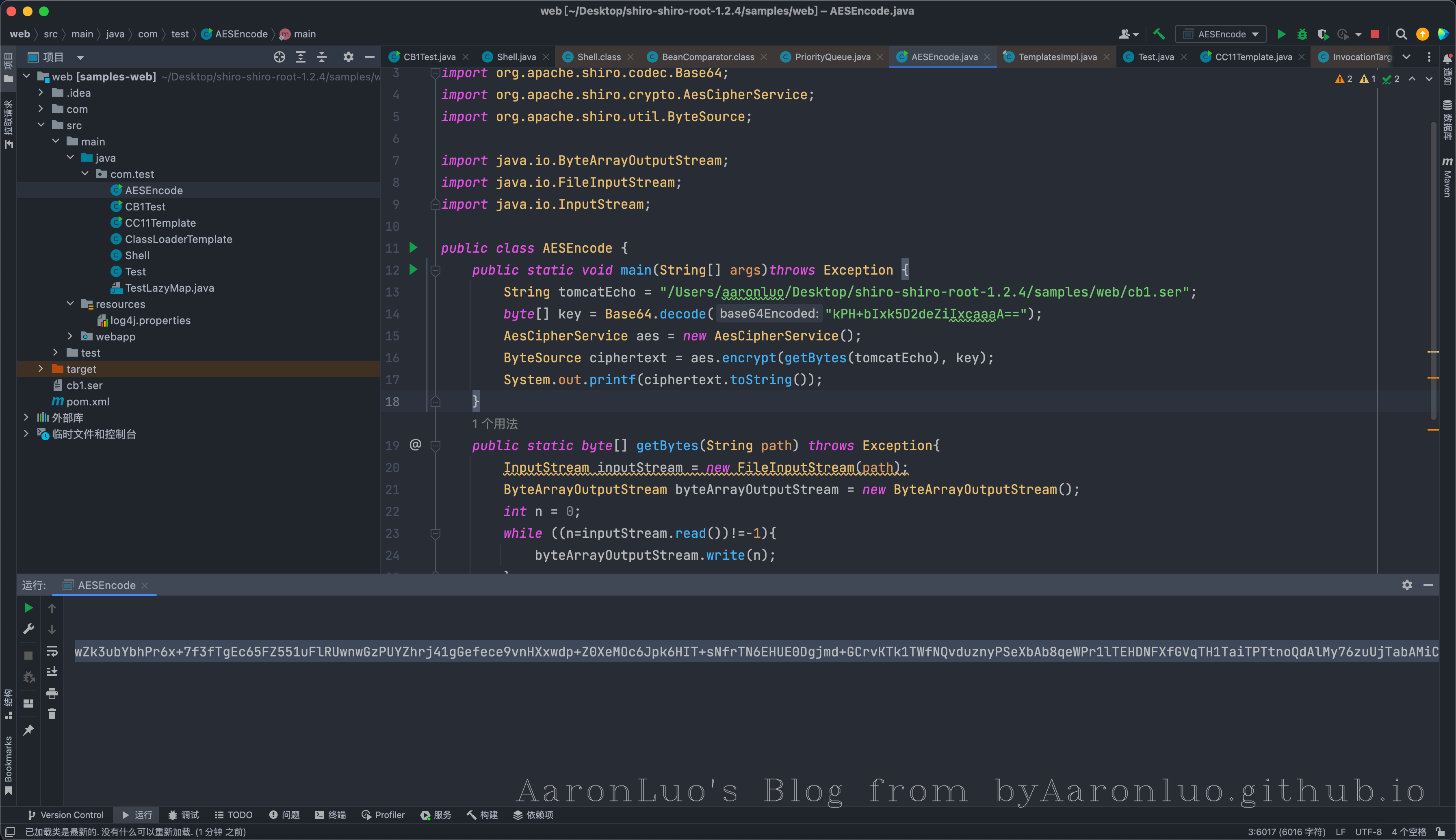This screenshot has height=840, width=1456.
Task: Open the 问题 problems tool window
Action: tap(284, 815)
